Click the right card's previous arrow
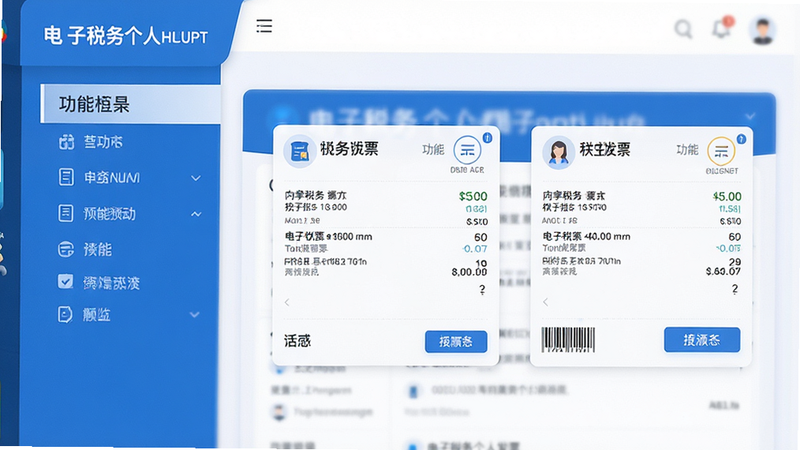The height and width of the screenshot is (450, 800). [545, 302]
